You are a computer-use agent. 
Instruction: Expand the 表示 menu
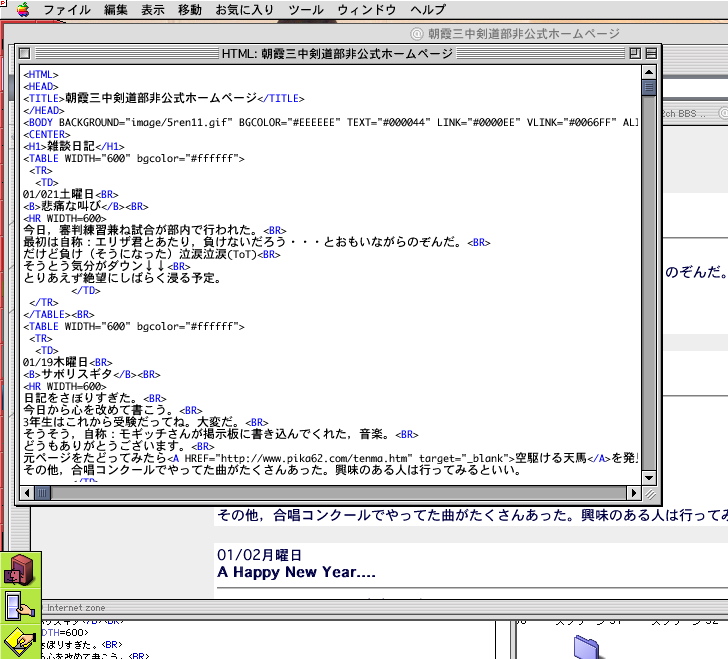[x=153, y=10]
